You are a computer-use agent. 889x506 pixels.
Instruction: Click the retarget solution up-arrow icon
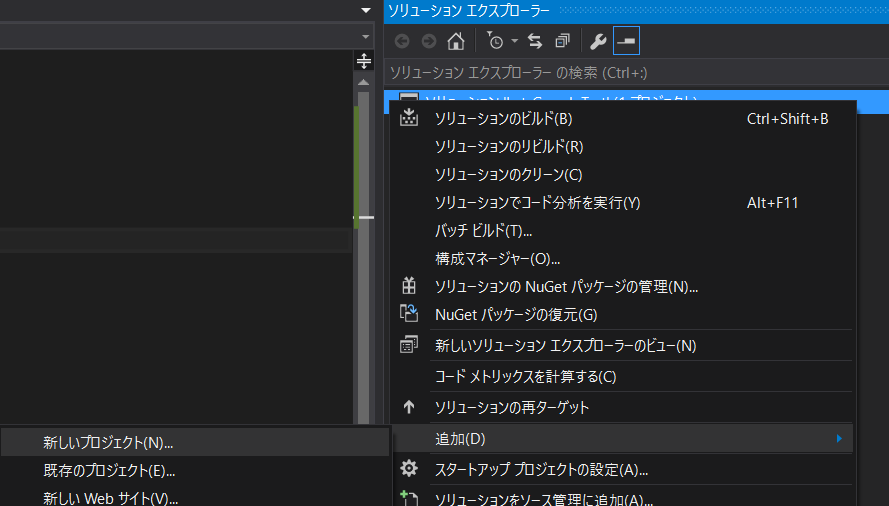tap(409, 407)
